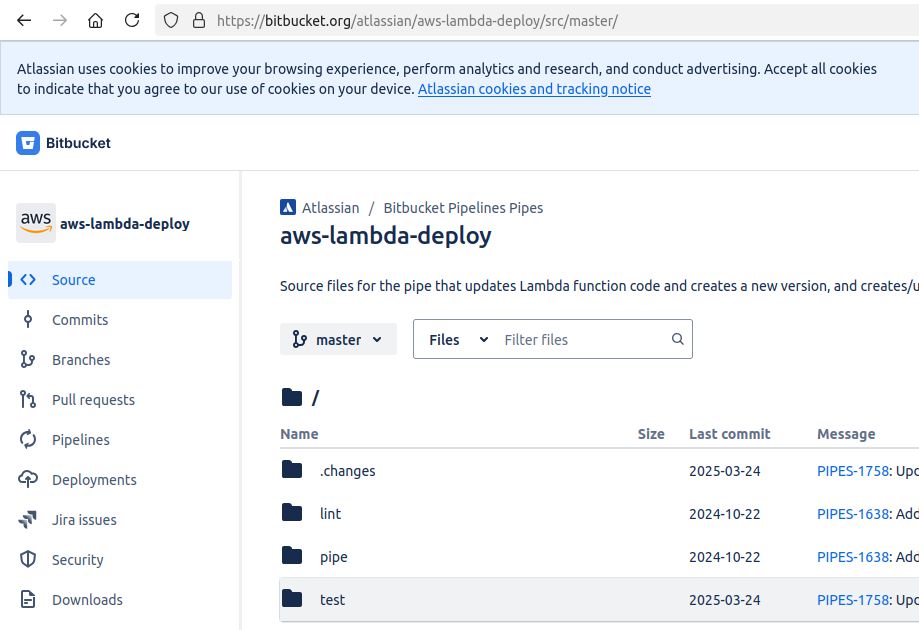Click the repository description text
The image size is (919, 630).
(599, 285)
